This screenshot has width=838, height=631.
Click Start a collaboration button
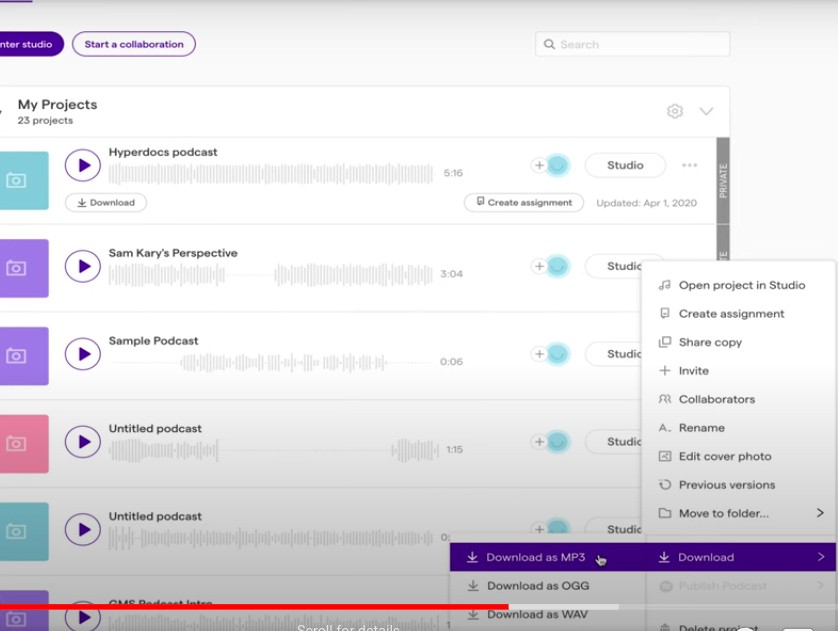[134, 44]
